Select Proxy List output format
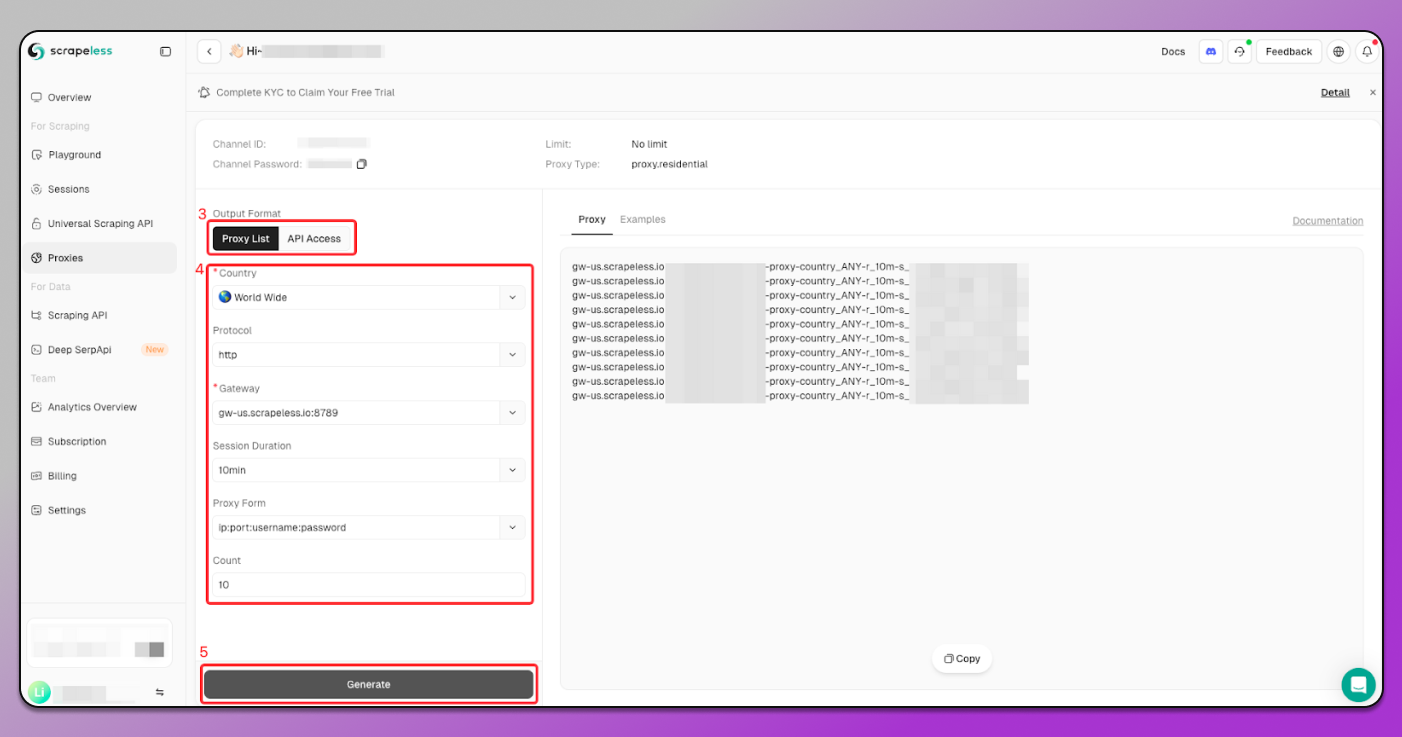The height and width of the screenshot is (737, 1402). click(x=245, y=239)
